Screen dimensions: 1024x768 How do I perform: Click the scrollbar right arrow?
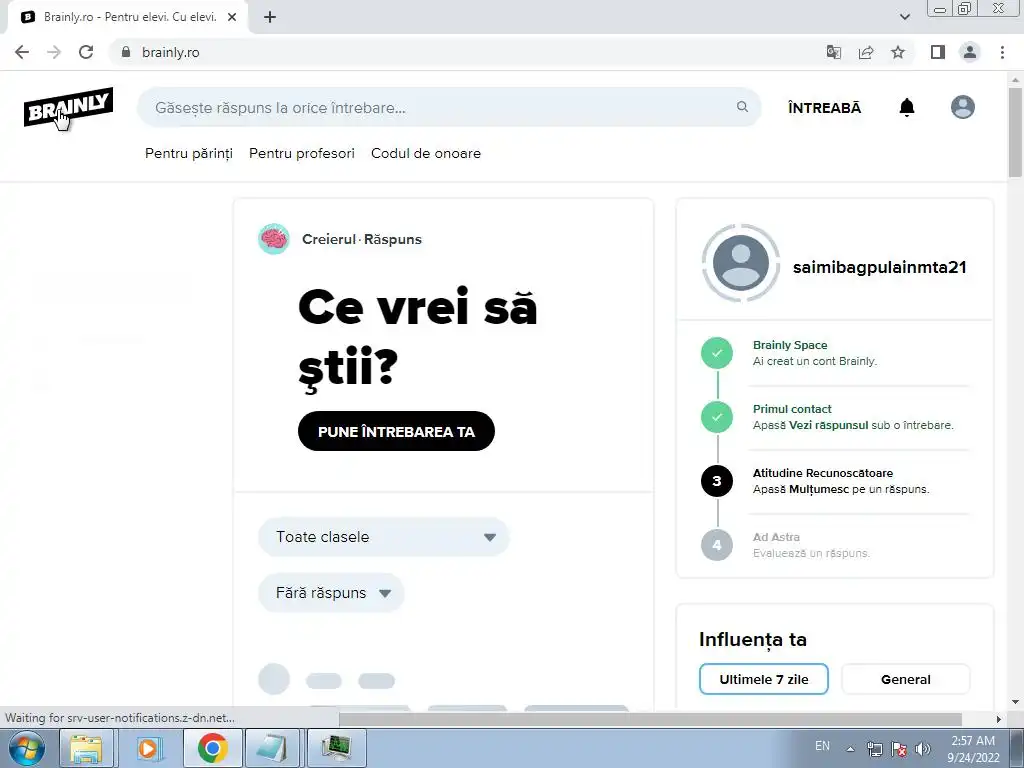[x=998, y=719]
